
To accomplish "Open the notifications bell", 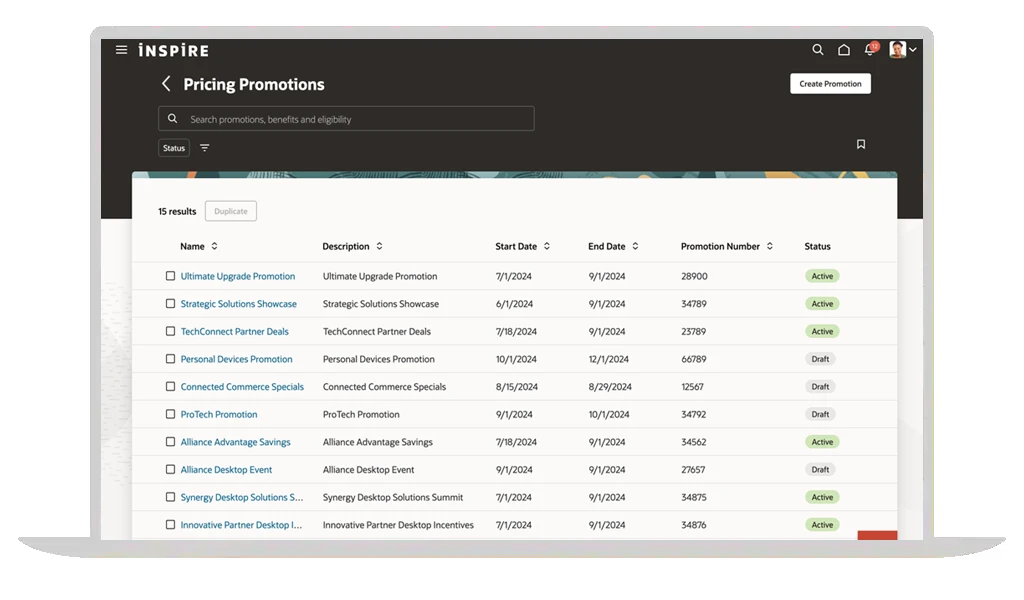I will pyautogui.click(x=869, y=50).
